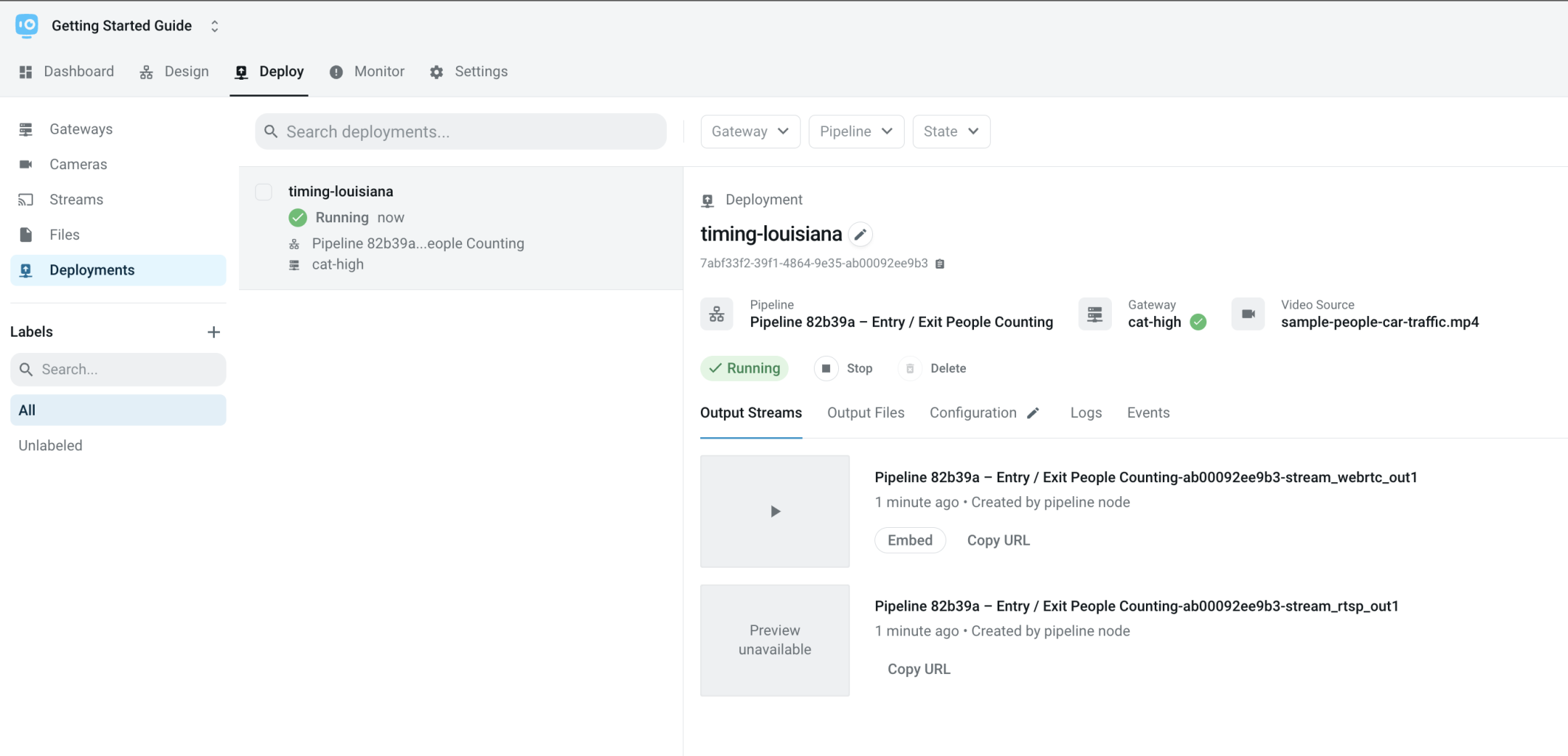
Task: Open Cameras in the sidebar
Action: point(118,164)
